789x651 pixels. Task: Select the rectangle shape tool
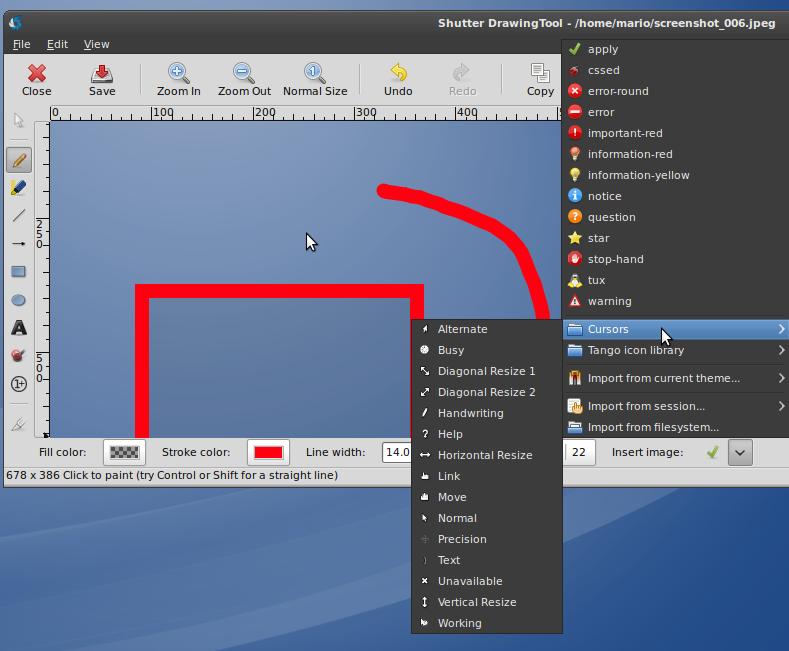[18, 271]
